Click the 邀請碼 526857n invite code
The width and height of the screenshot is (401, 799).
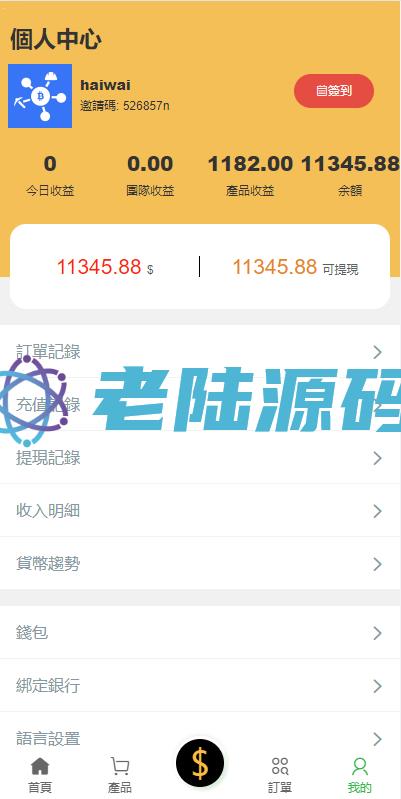tap(125, 105)
